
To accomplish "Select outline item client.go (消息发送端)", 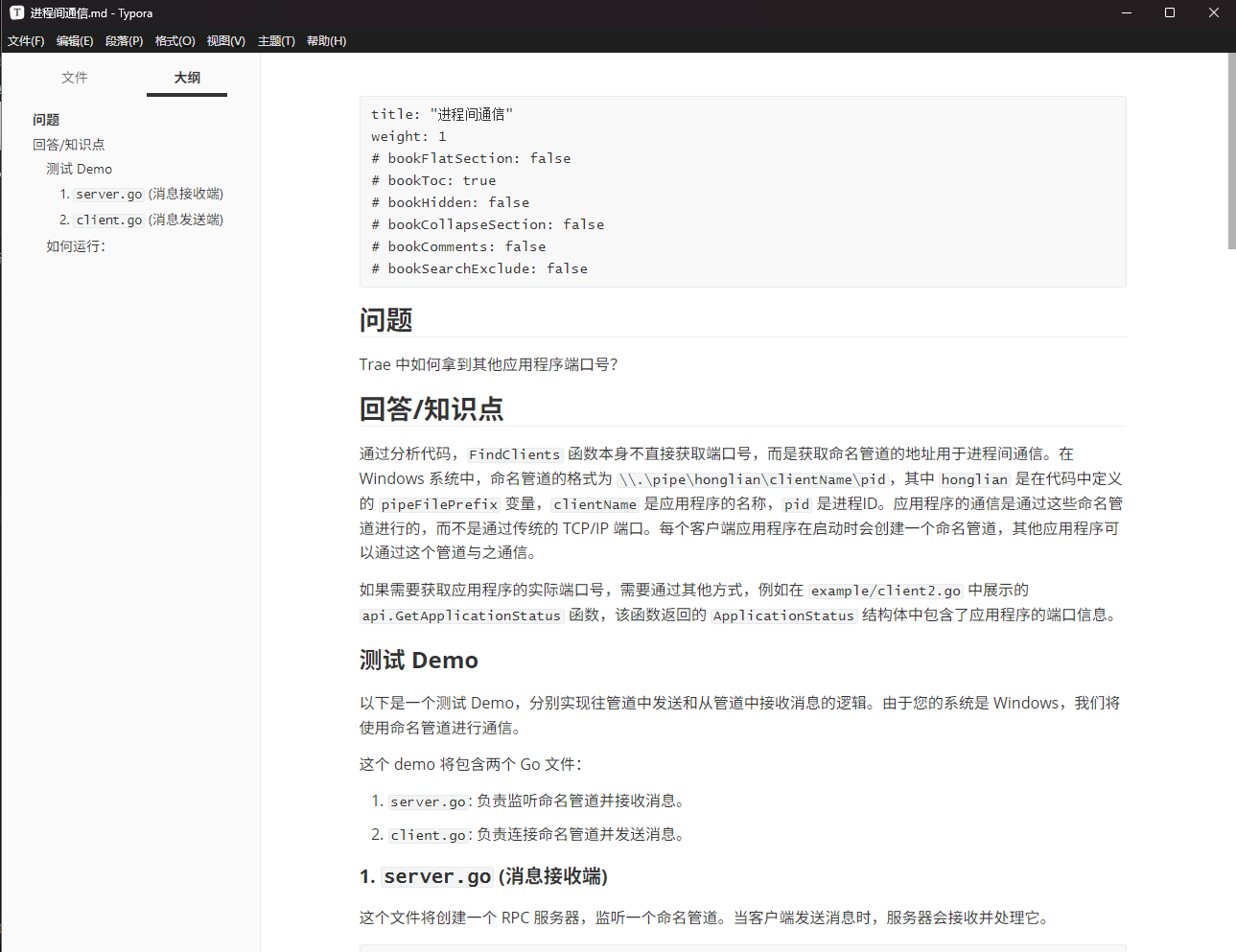I will pyautogui.click(x=142, y=220).
